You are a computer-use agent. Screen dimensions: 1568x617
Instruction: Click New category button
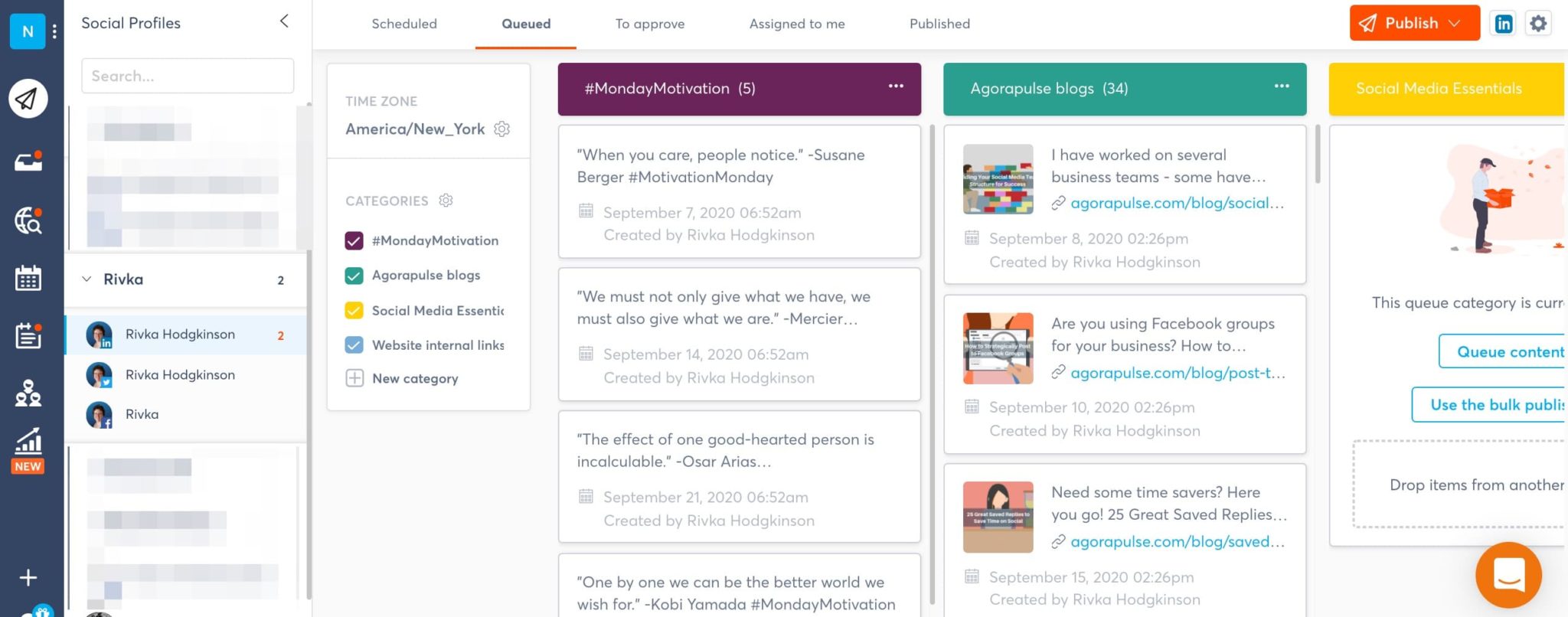402,378
